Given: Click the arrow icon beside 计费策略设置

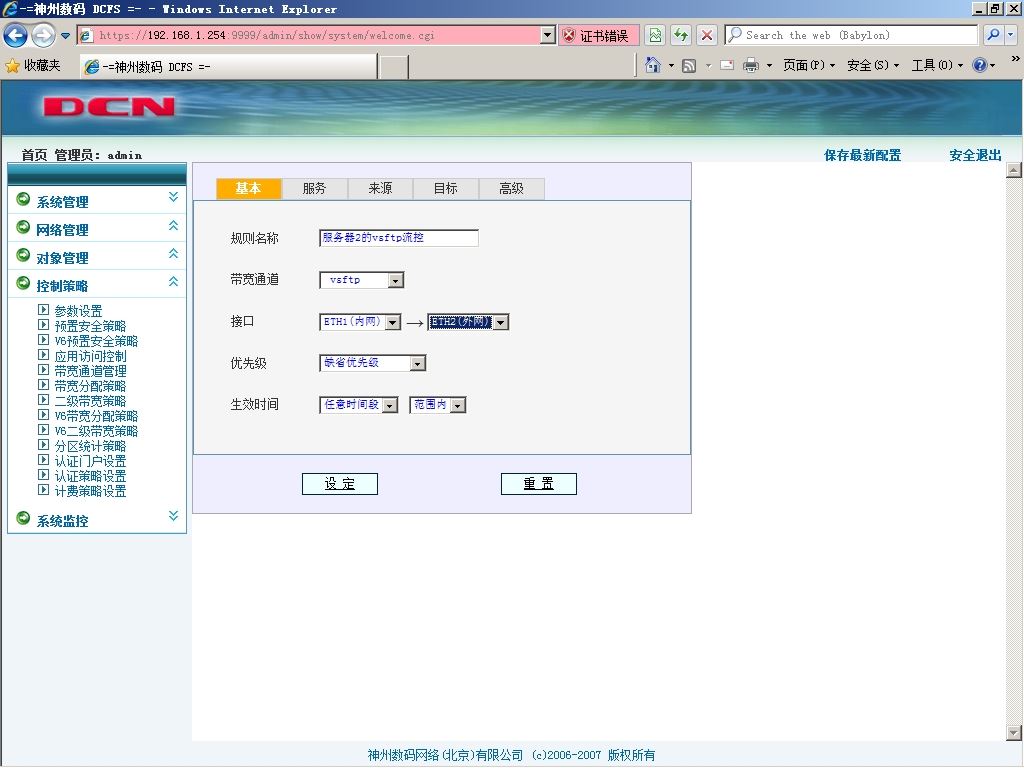Looking at the screenshot, I should [43, 490].
